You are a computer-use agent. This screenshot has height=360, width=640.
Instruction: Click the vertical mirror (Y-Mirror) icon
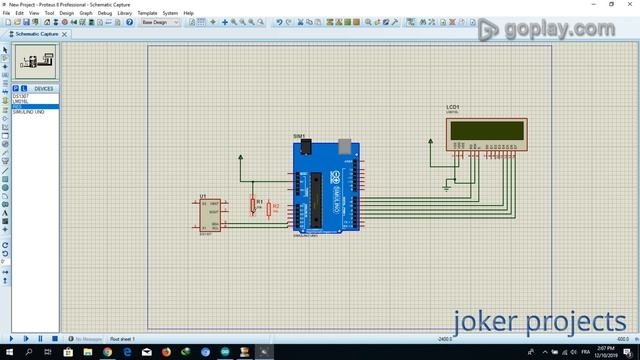(x=5, y=281)
